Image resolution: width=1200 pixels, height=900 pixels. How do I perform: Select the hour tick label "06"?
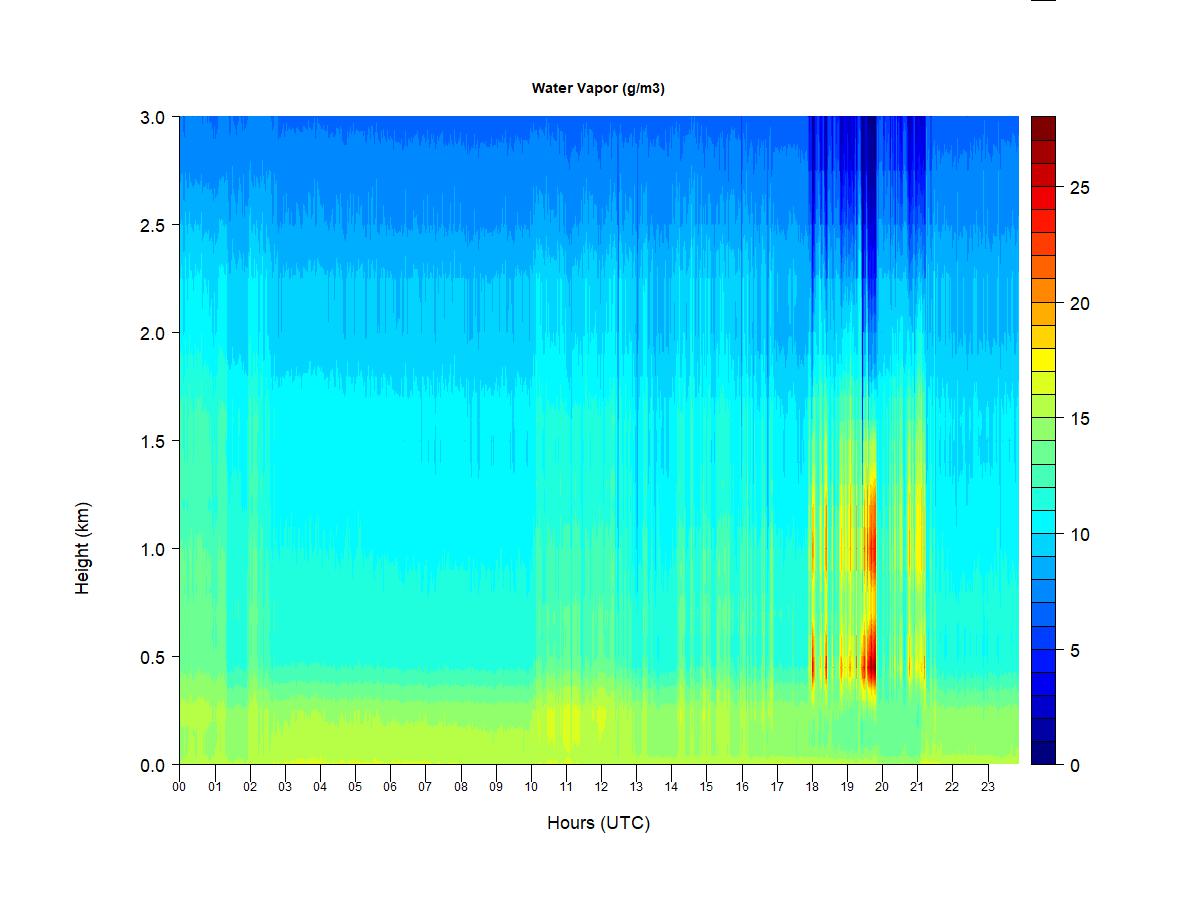tap(390, 786)
